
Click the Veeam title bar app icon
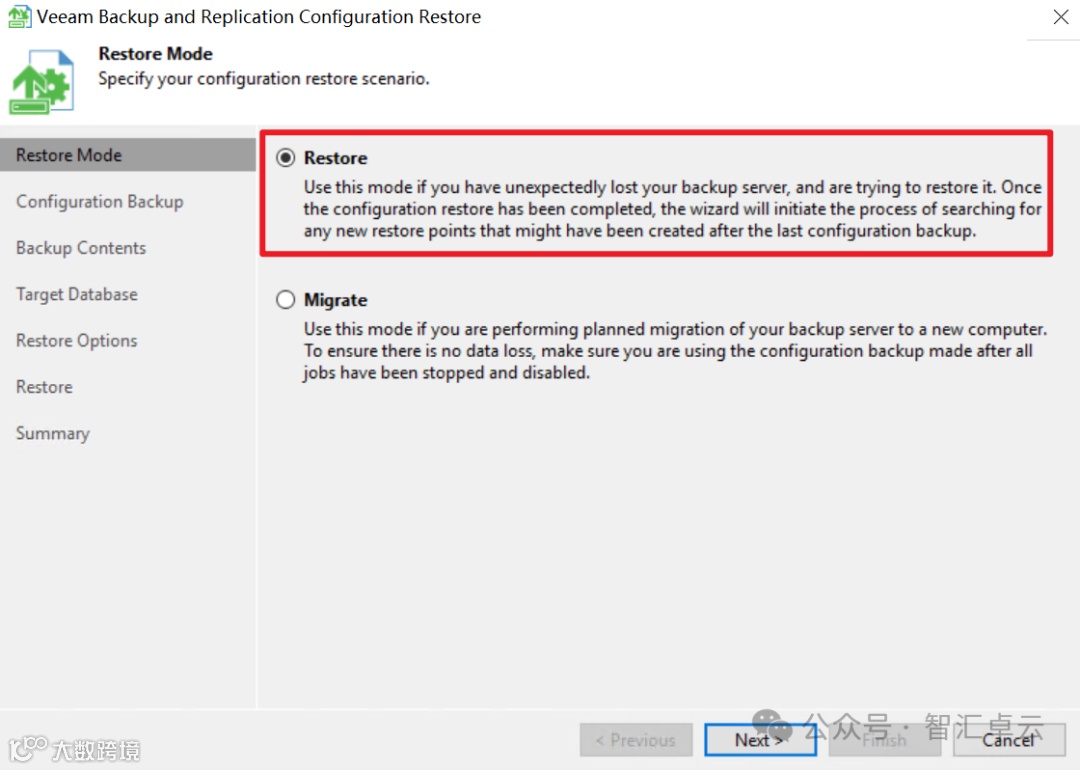pos(19,17)
